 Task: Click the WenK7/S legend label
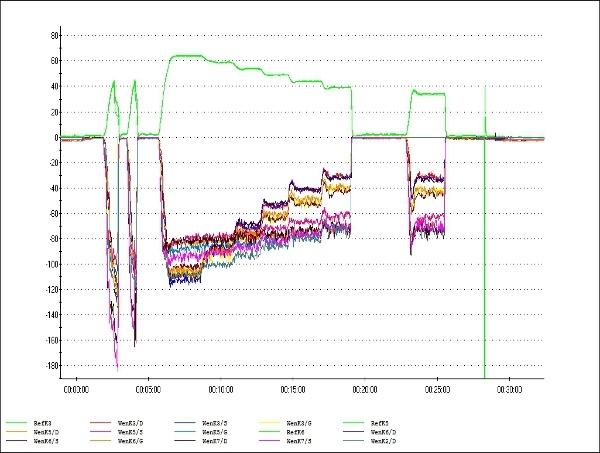pos(299,441)
